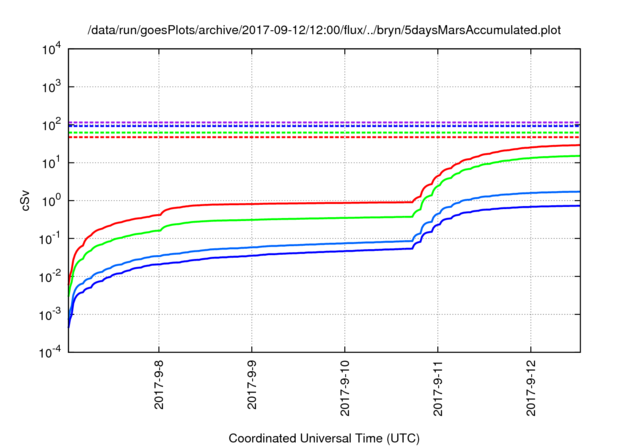Image resolution: width=640 pixels, height=448 pixels.
Task: Click the plot file path title
Action: pos(324,30)
